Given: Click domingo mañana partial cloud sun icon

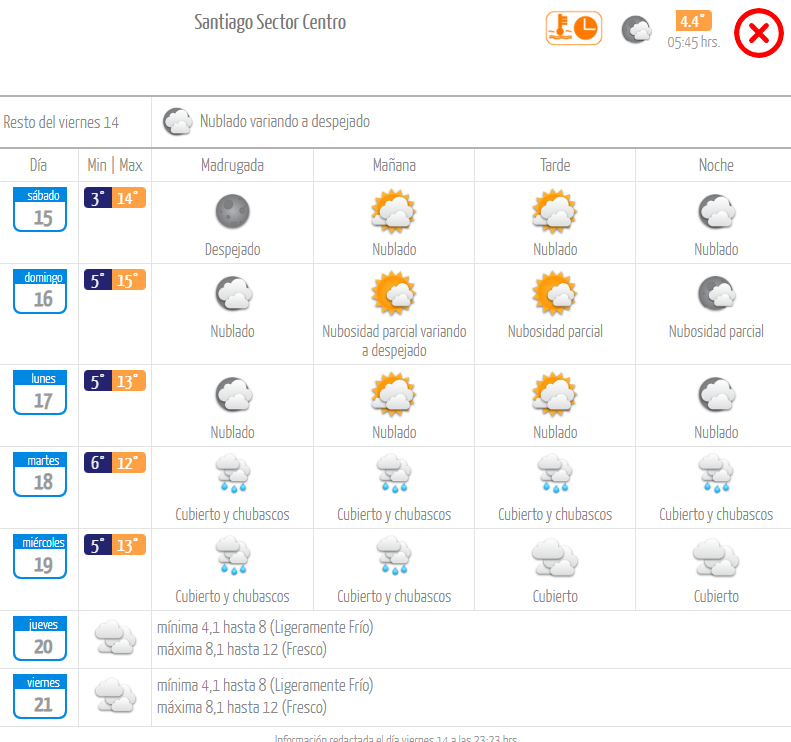Looking at the screenshot, I should coord(393,293).
